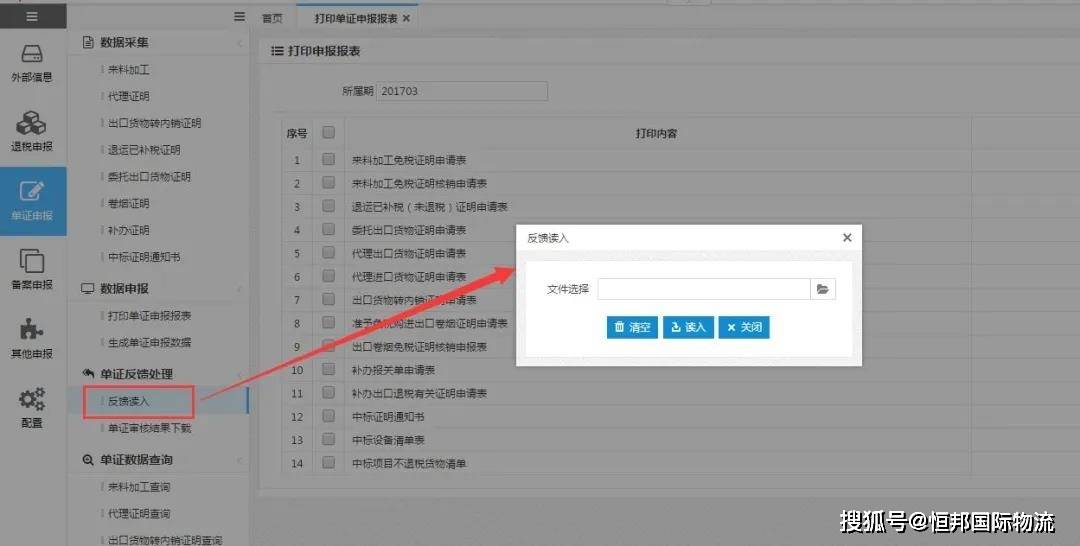Screen dimensions: 1080x546
Task: Click the 读入 button
Action: 689,327
